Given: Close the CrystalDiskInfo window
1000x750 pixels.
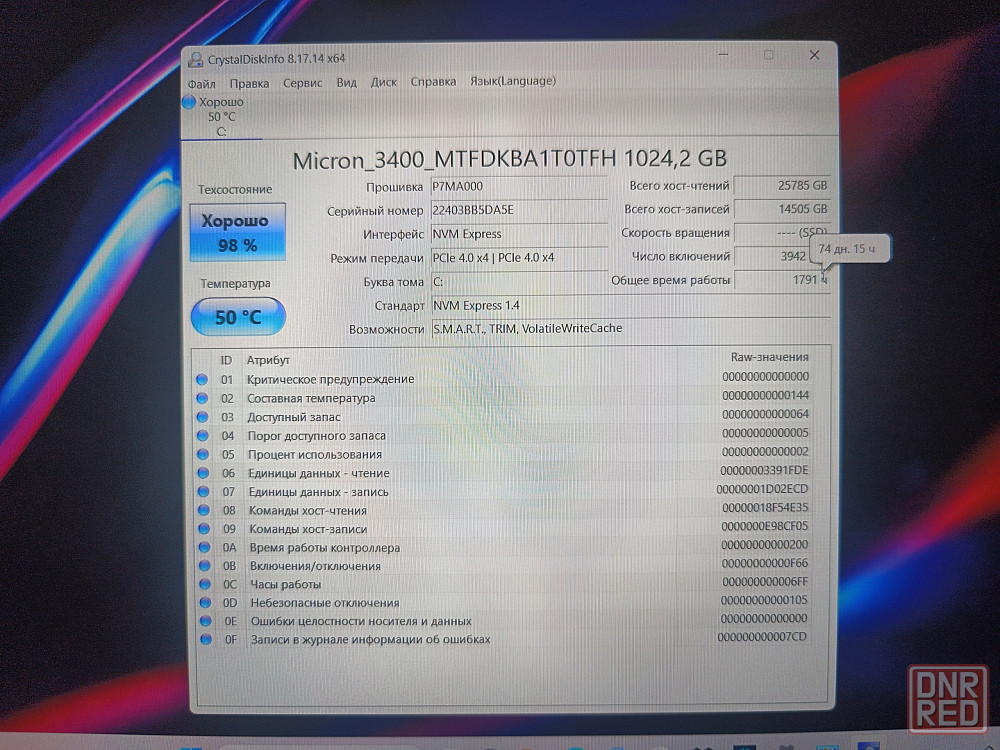Looking at the screenshot, I should [x=814, y=55].
